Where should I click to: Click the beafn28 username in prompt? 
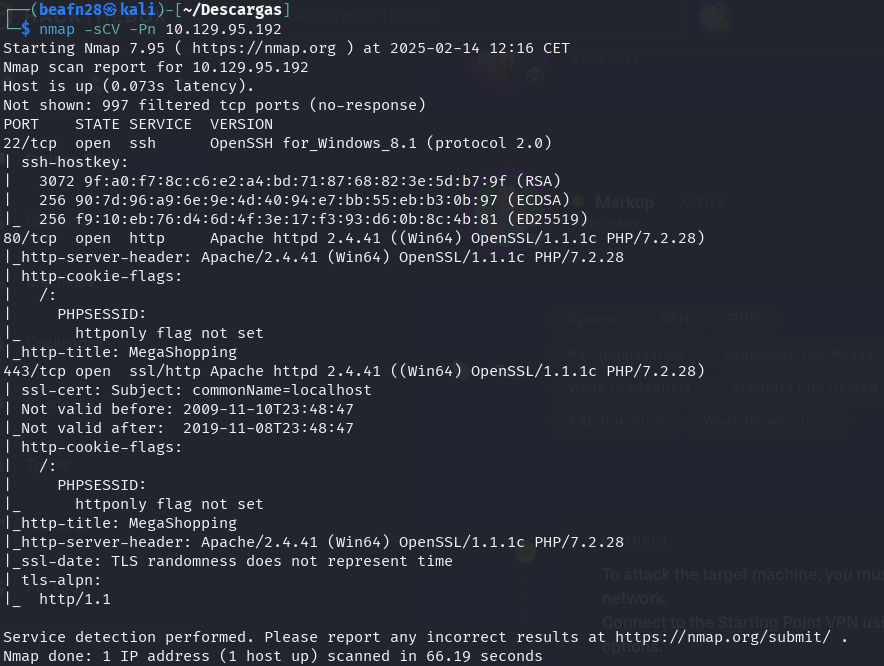70,10
